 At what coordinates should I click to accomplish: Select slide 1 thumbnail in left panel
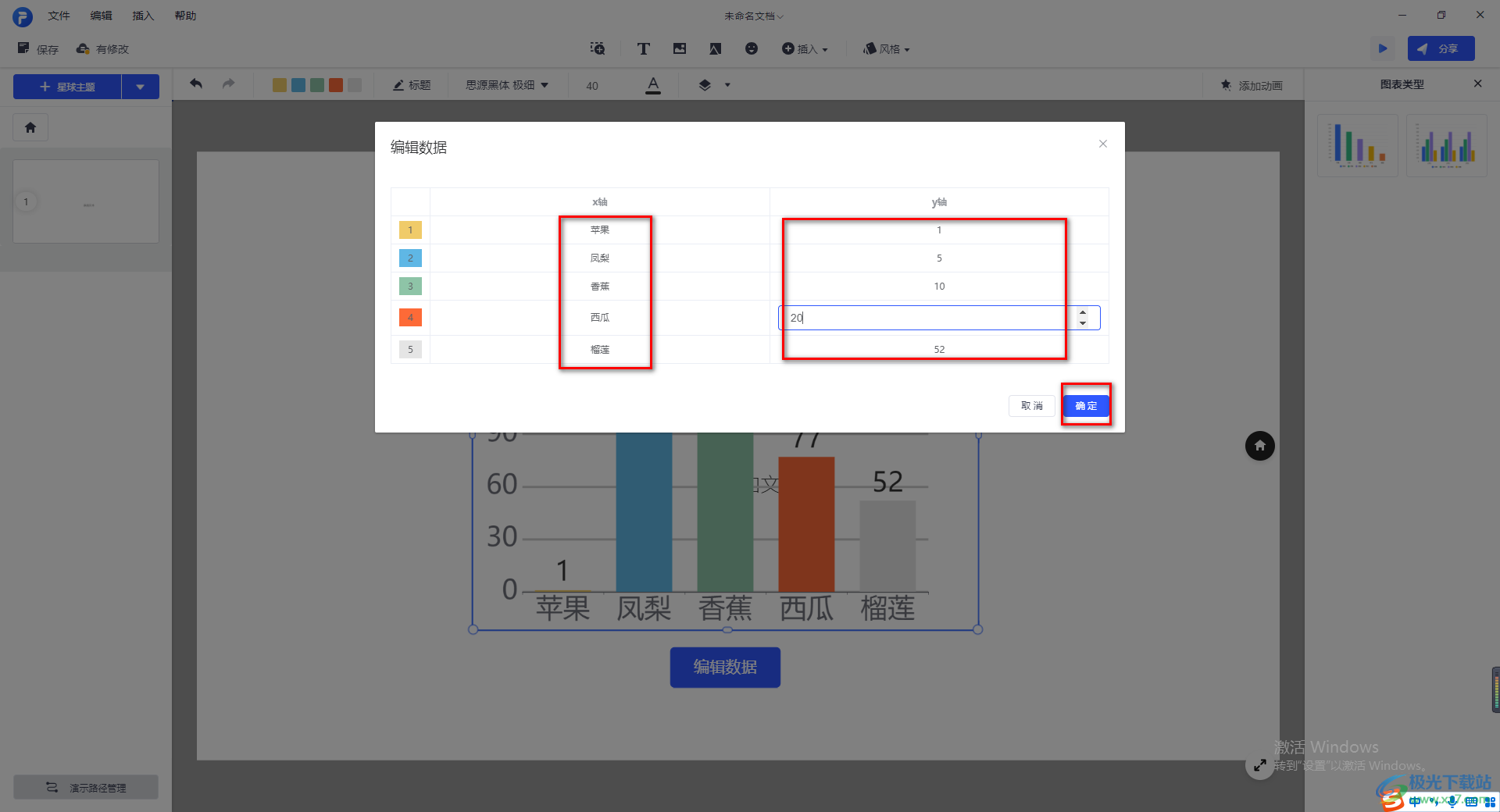86,201
